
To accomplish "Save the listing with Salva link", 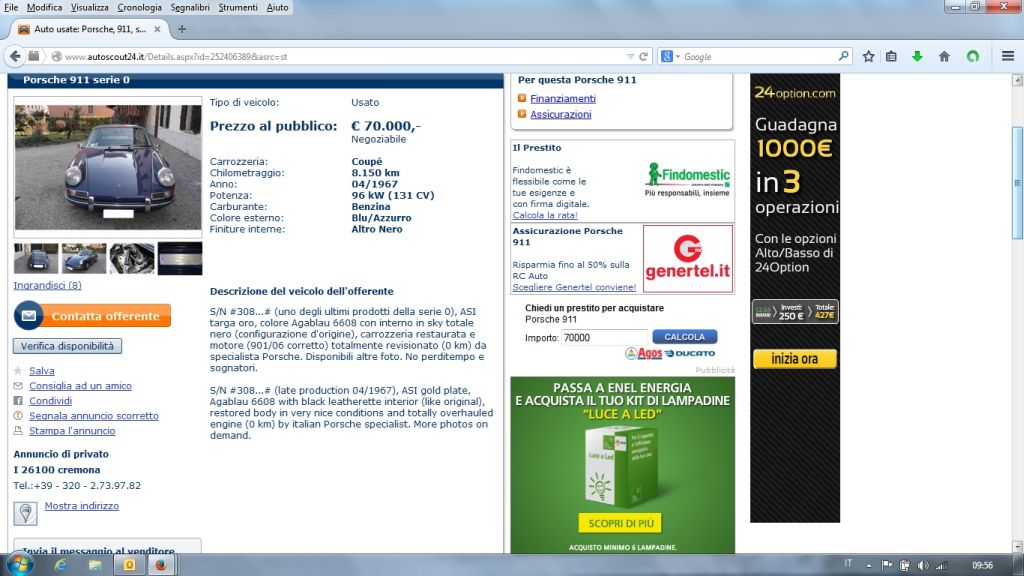I will pyautogui.click(x=42, y=371).
